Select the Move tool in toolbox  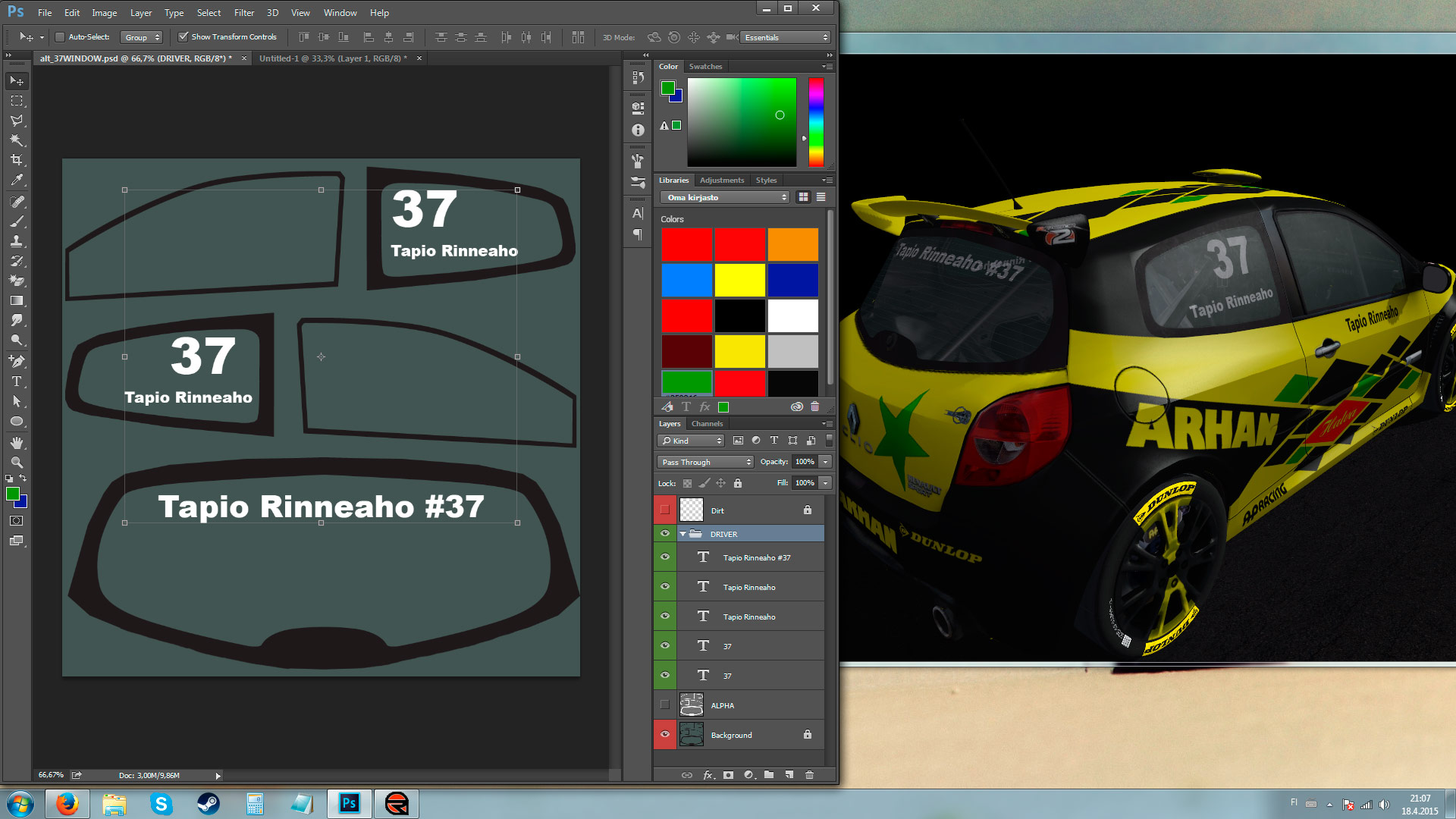[x=17, y=80]
